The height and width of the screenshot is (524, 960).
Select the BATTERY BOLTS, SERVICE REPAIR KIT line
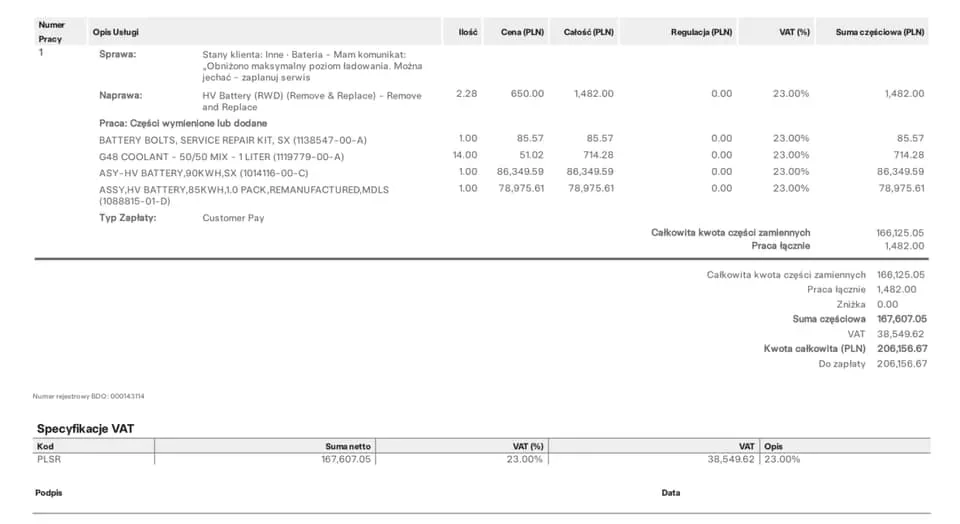[x=232, y=140]
